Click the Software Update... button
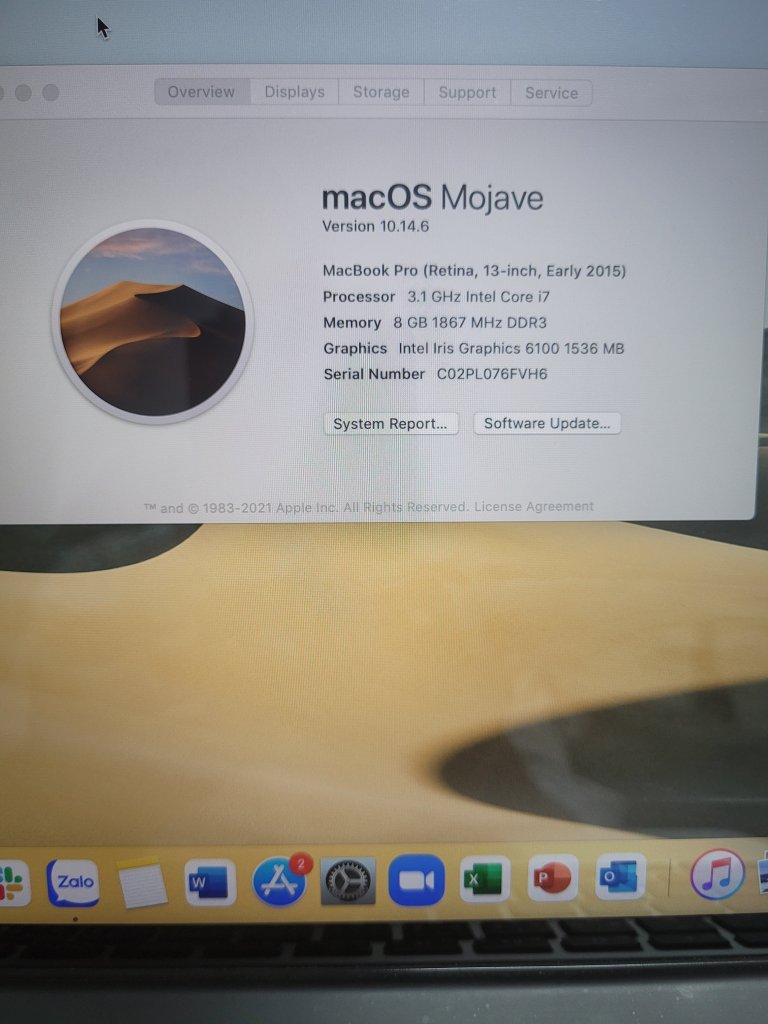The width and height of the screenshot is (768, 1024). pyautogui.click(x=547, y=423)
